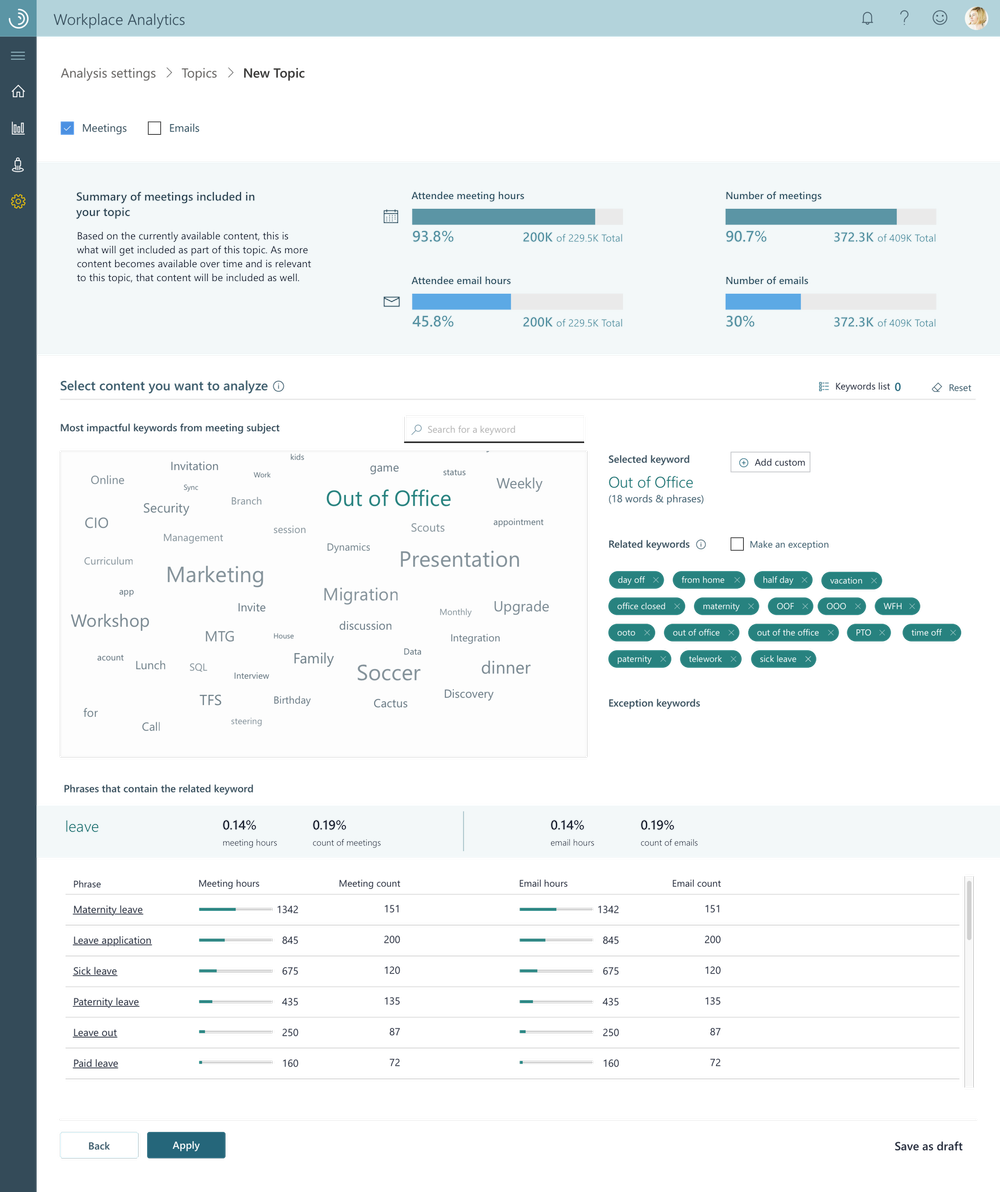Open the notifications bell
This screenshot has width=1000, height=1192.
click(x=867, y=17)
